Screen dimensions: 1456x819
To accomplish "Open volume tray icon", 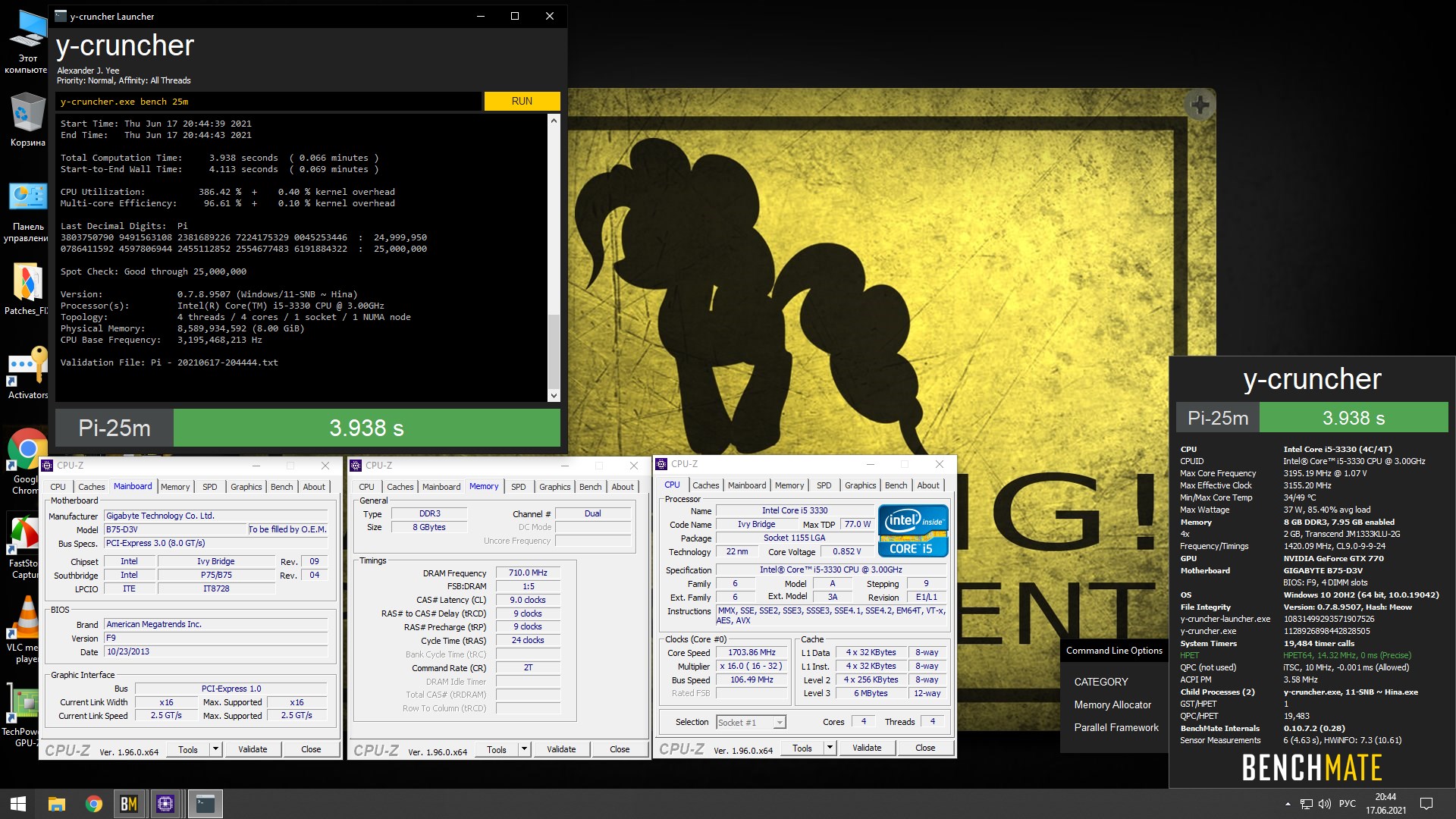I will [x=1325, y=804].
